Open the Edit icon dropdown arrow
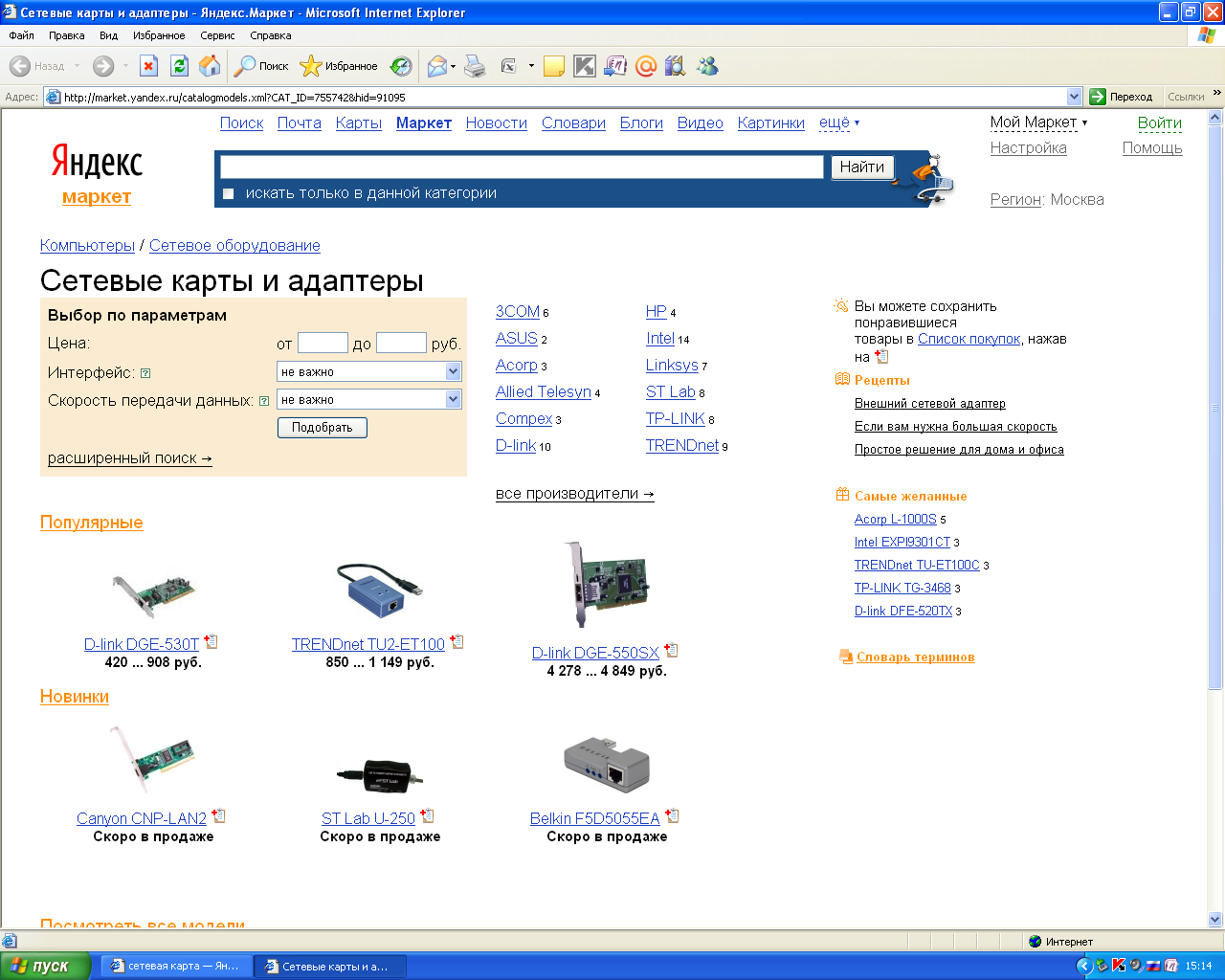Screen dimensions: 1225x980 [x=531, y=66]
